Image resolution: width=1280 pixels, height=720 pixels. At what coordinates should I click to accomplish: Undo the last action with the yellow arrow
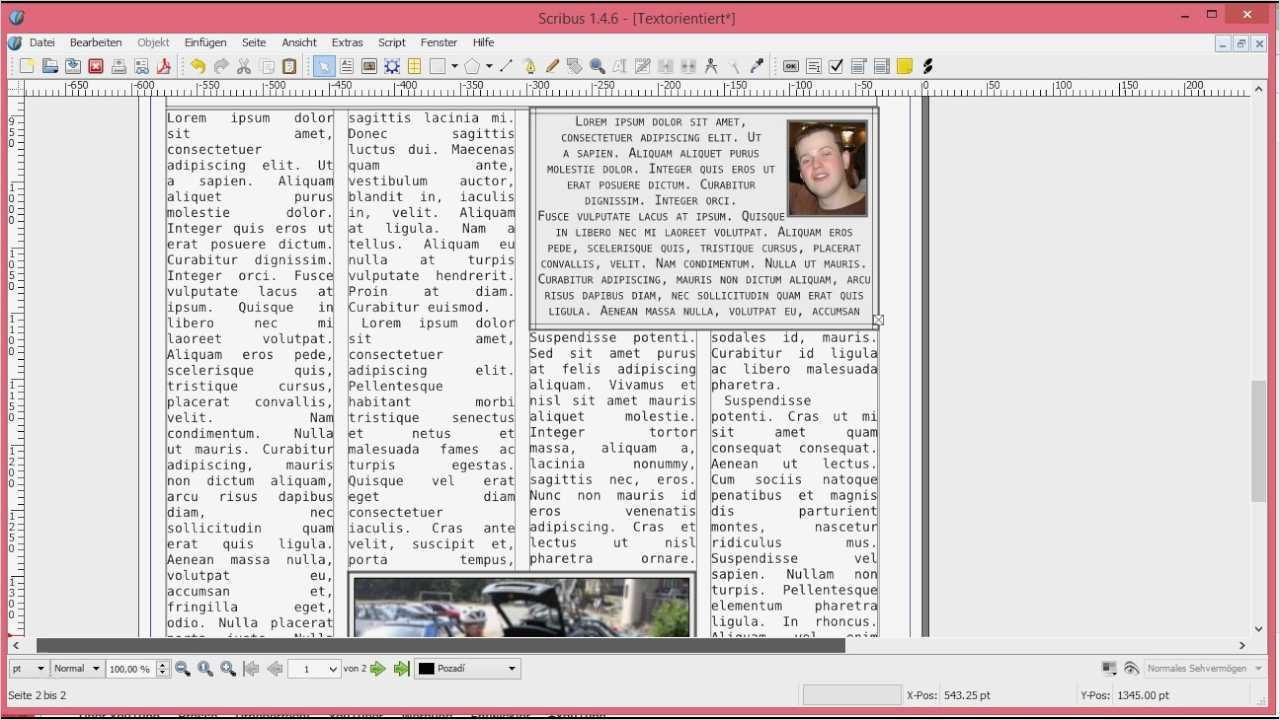point(197,66)
